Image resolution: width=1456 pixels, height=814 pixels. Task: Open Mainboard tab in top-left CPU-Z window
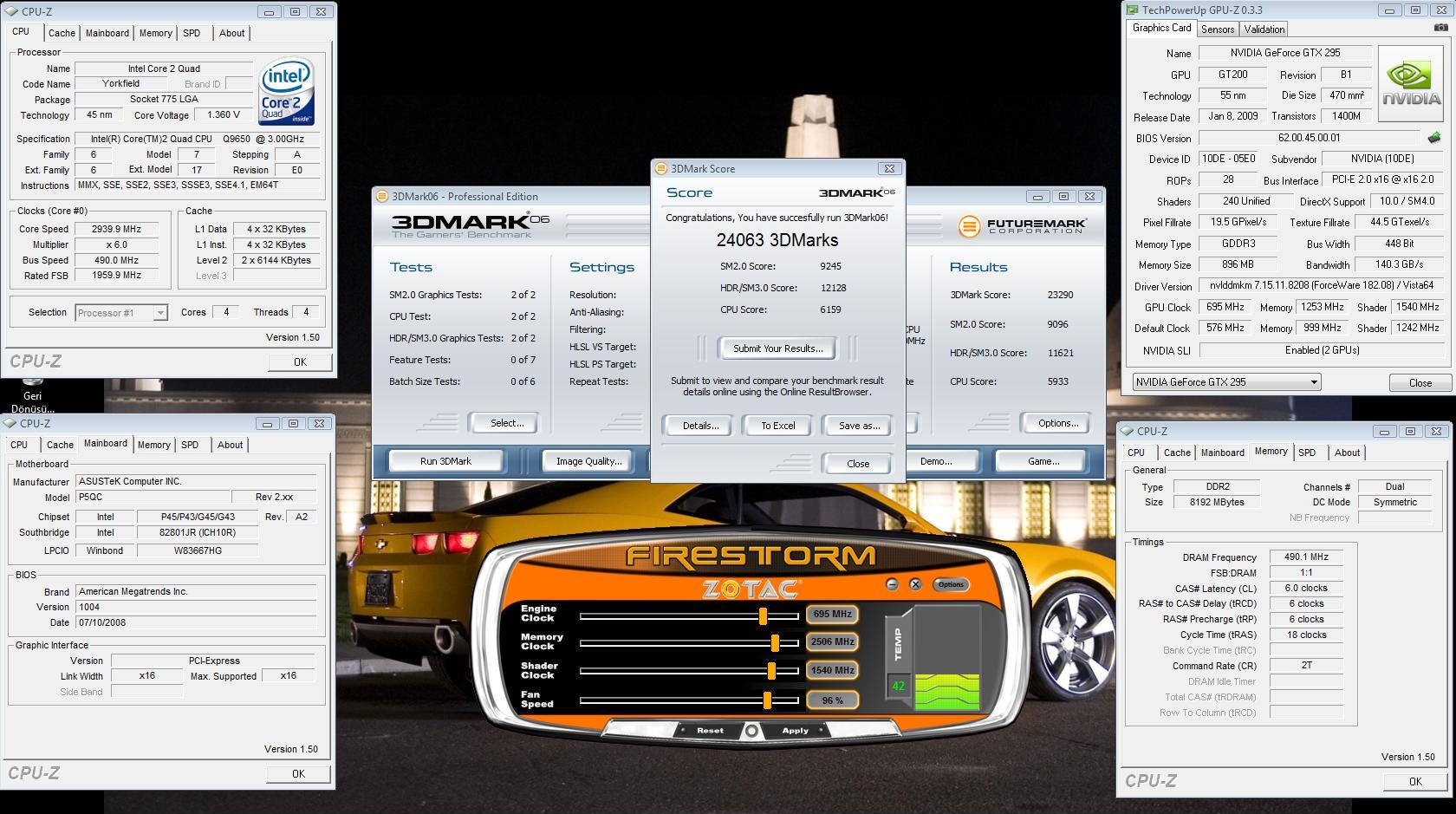click(107, 33)
